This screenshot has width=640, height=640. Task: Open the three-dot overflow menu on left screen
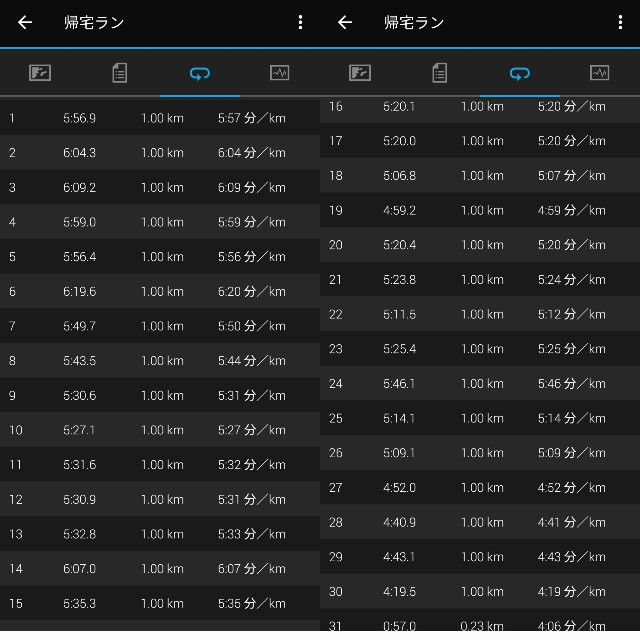[x=300, y=22]
